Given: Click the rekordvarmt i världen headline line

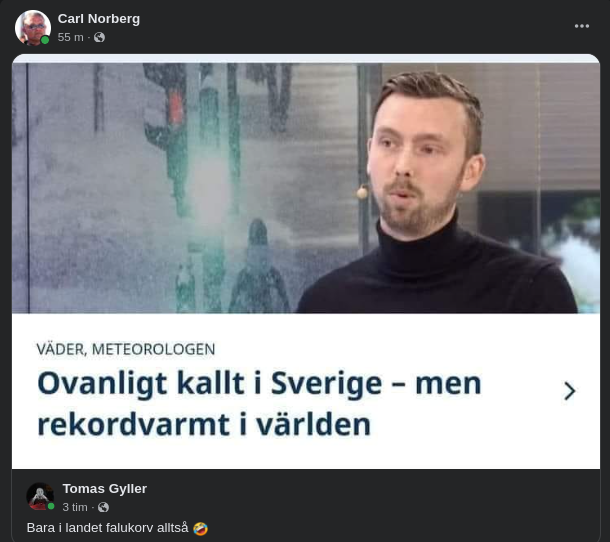Looking at the screenshot, I should pos(204,424).
